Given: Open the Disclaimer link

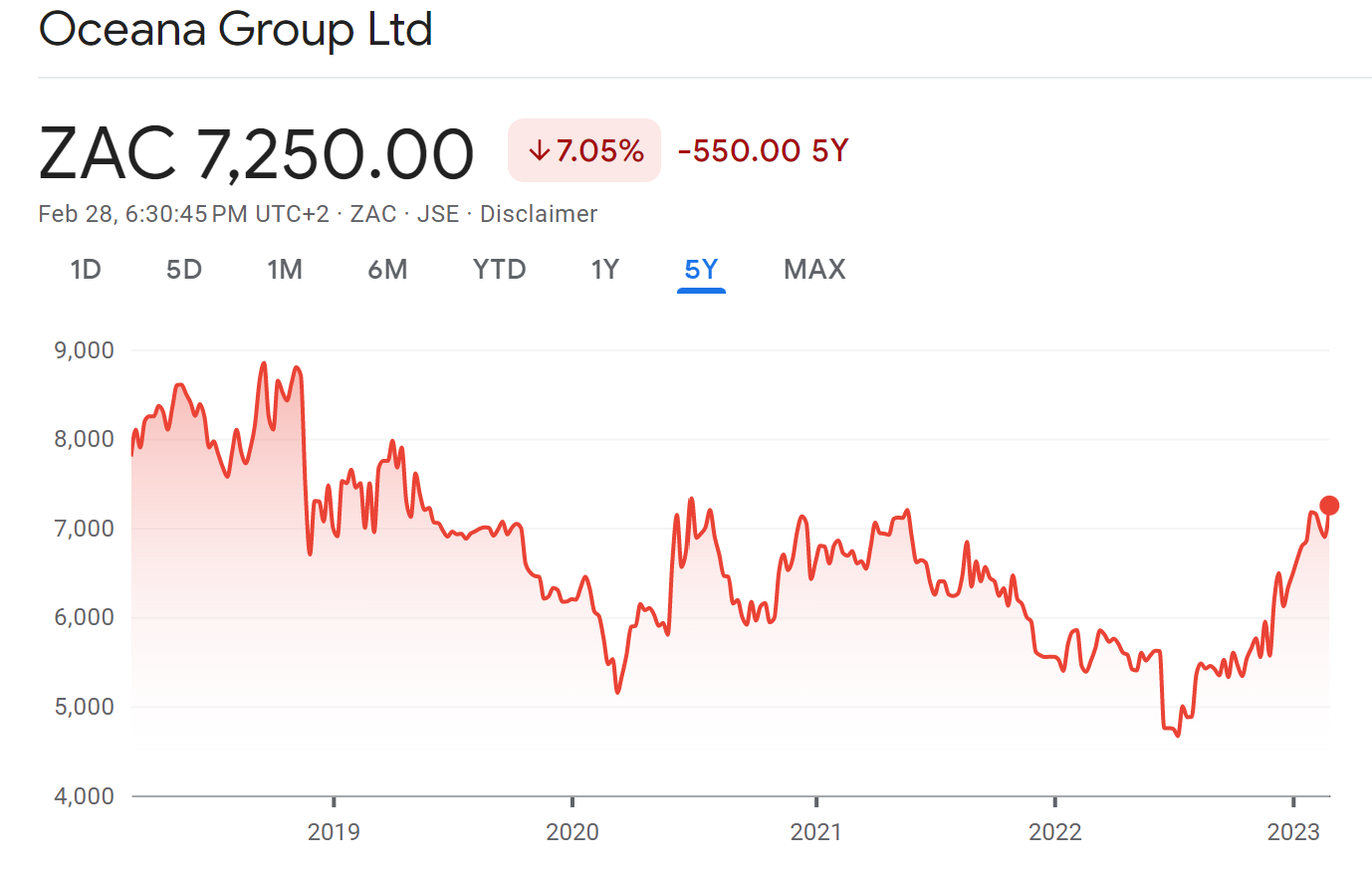Looking at the screenshot, I should click(x=539, y=214).
